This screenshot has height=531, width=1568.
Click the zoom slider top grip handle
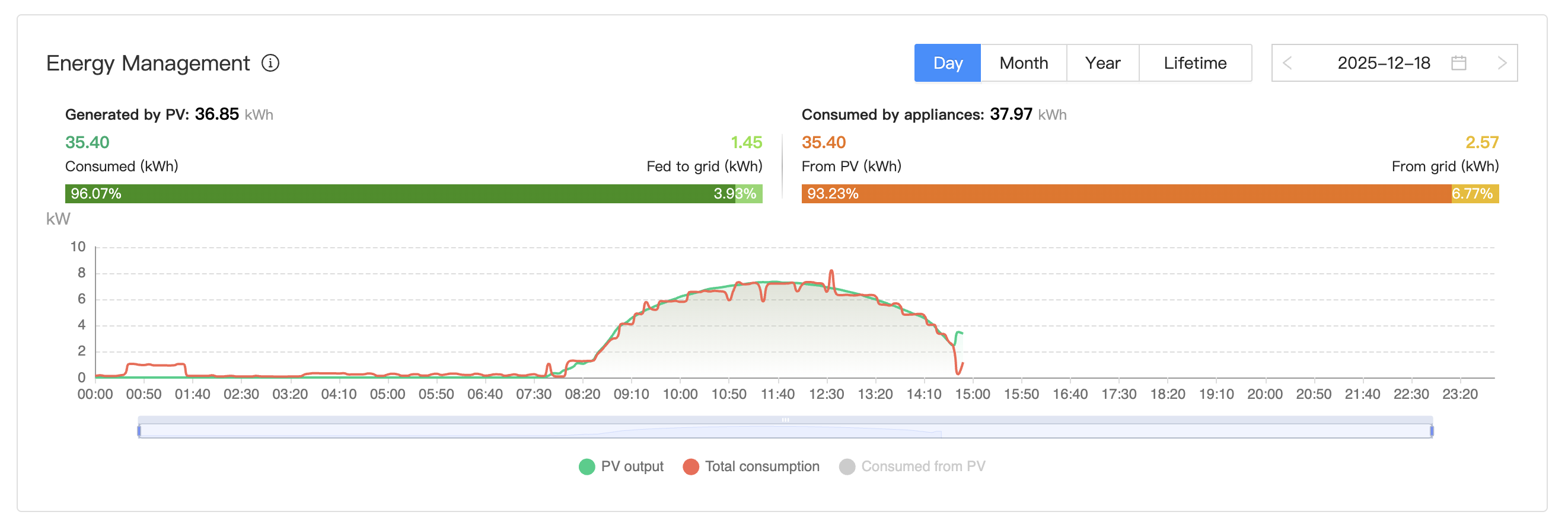click(x=785, y=420)
